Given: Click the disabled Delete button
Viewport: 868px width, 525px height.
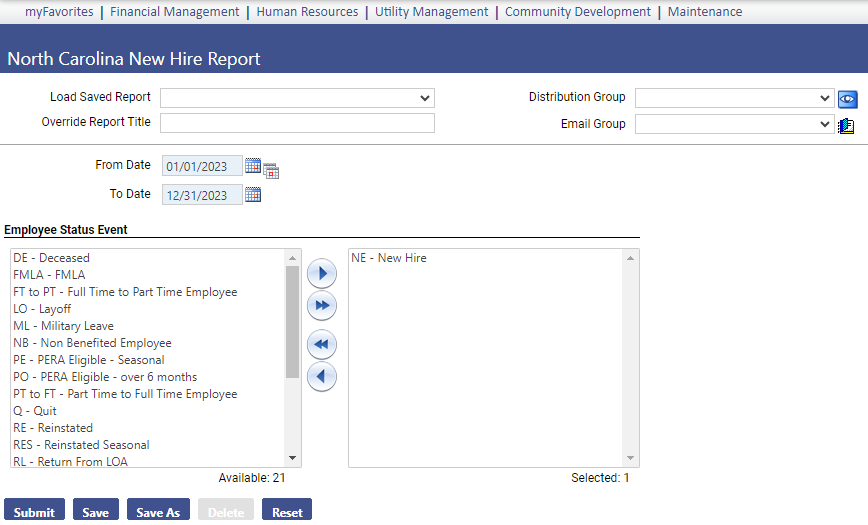Looking at the screenshot, I should (x=226, y=510).
